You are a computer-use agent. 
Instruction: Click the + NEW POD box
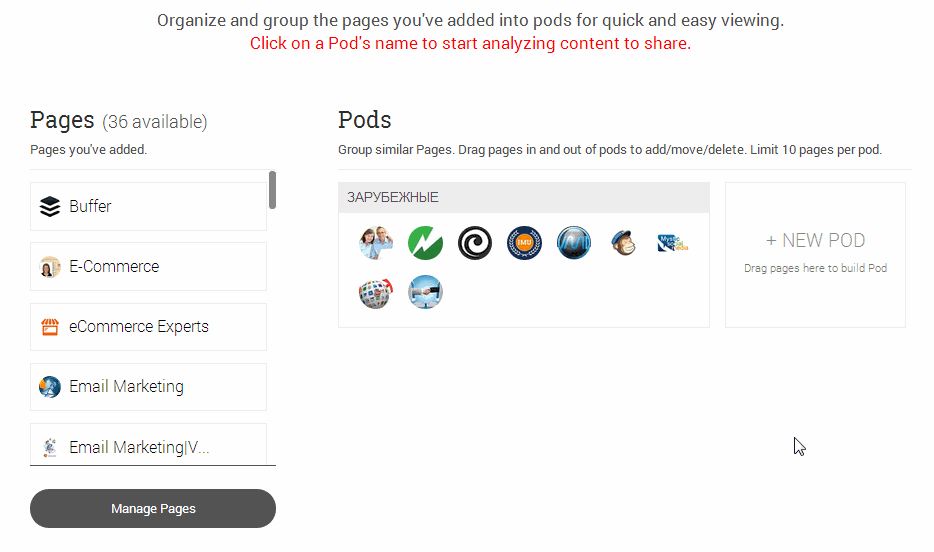pos(815,254)
